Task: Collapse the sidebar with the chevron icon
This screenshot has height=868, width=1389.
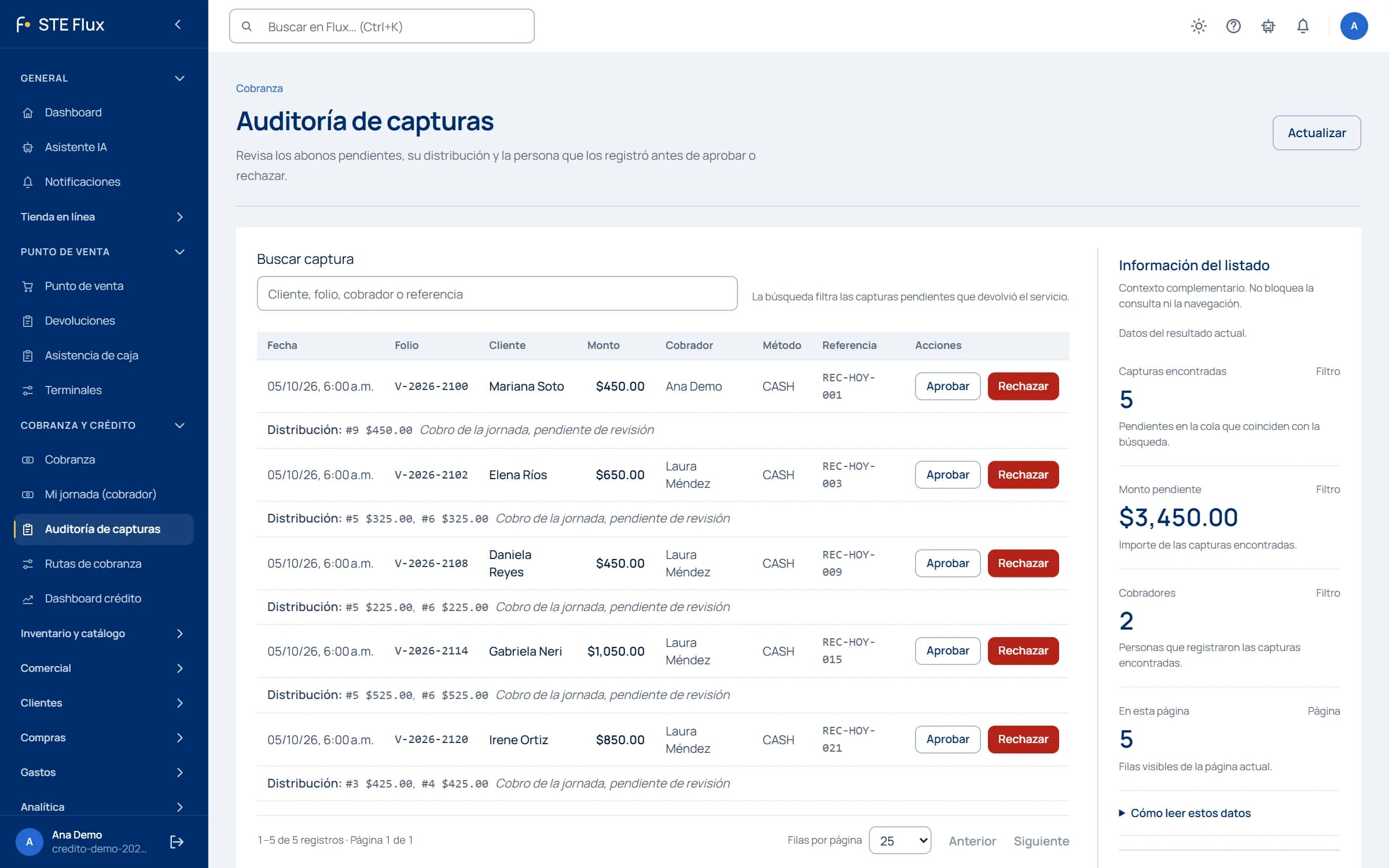Action: (x=178, y=24)
